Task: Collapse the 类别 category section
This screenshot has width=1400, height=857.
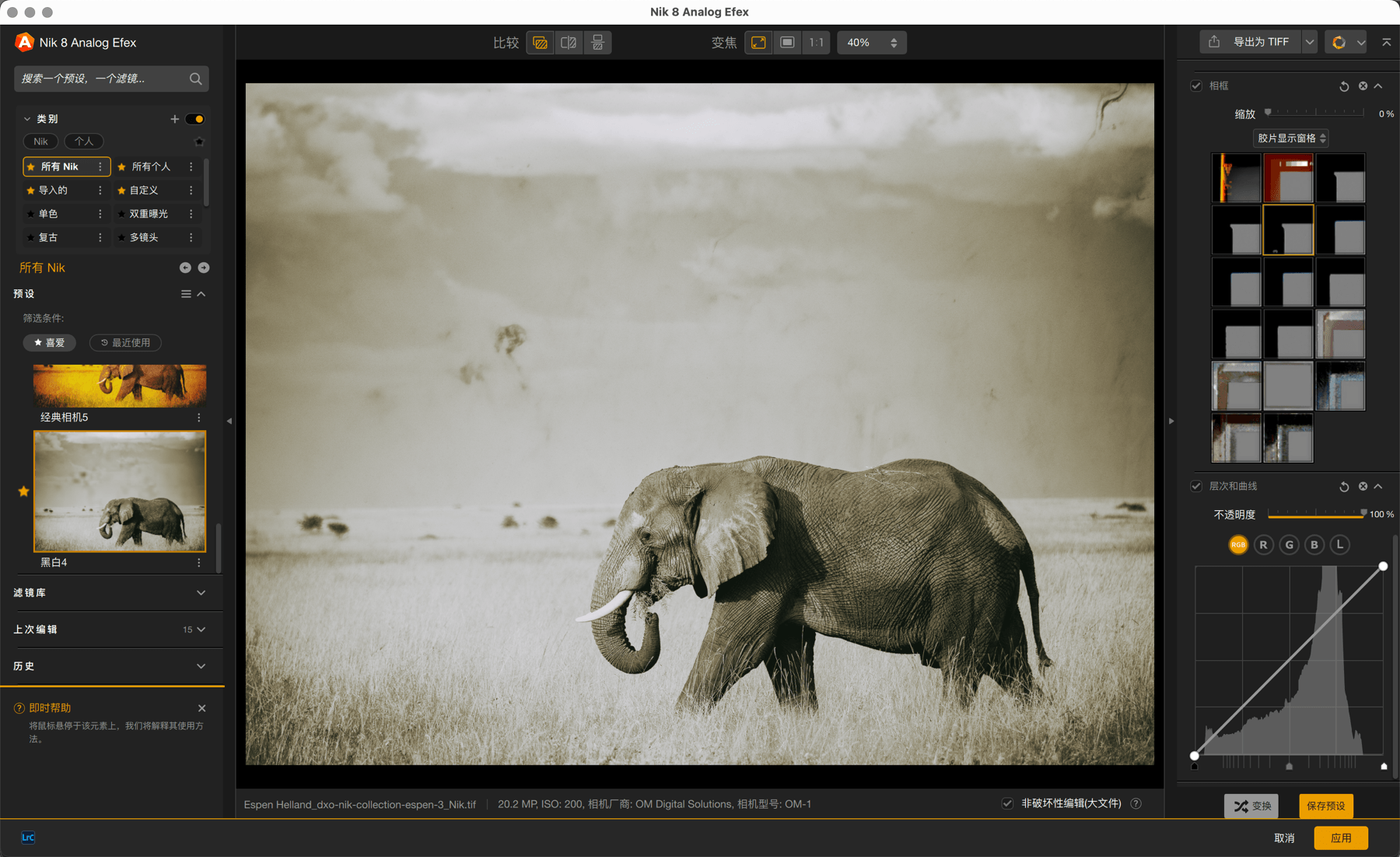Action: [x=27, y=119]
